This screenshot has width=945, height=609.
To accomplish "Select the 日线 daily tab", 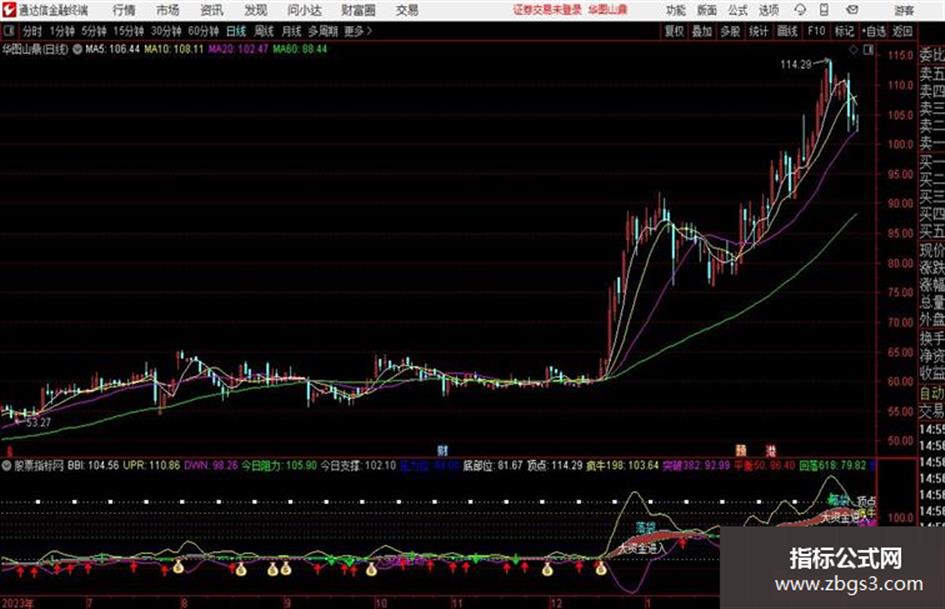I will pyautogui.click(x=236, y=31).
